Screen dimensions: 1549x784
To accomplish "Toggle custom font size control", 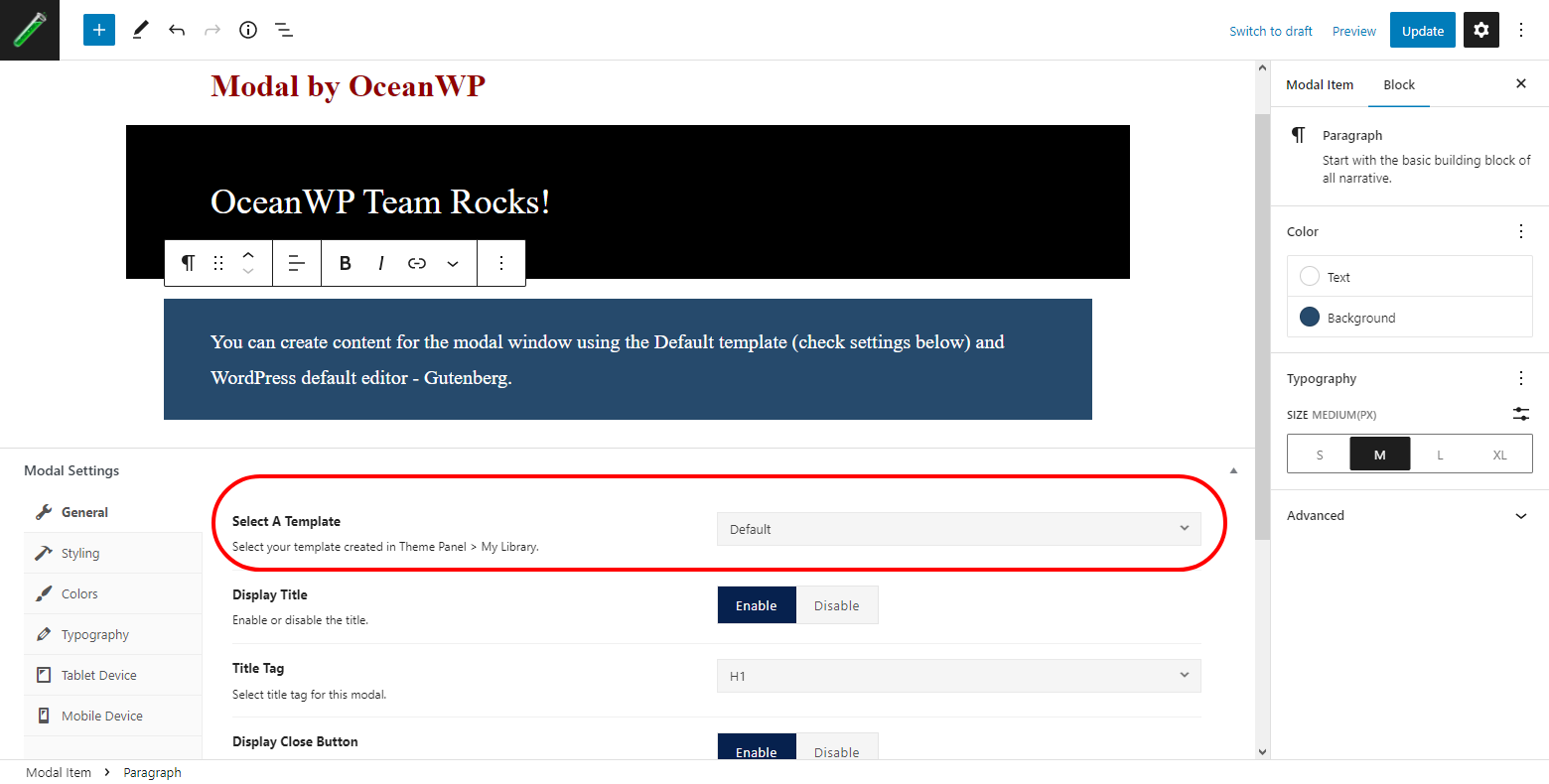I will point(1521,414).
